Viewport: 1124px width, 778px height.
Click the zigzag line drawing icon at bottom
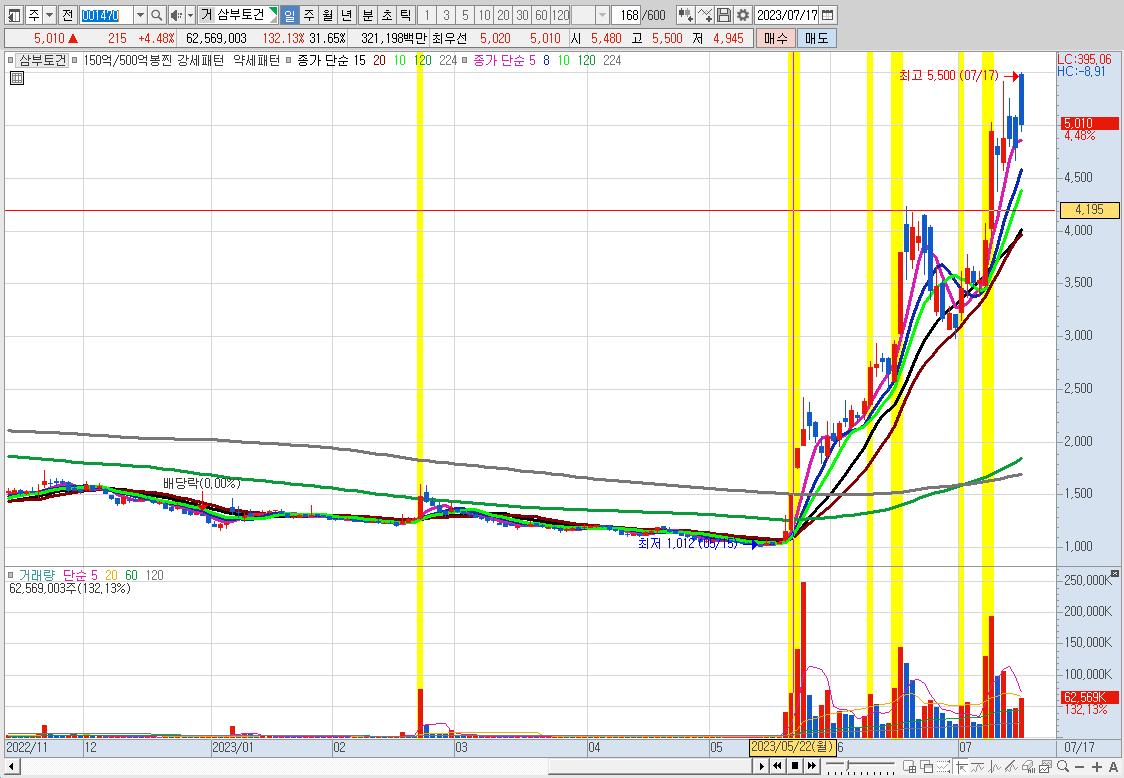pos(994,767)
